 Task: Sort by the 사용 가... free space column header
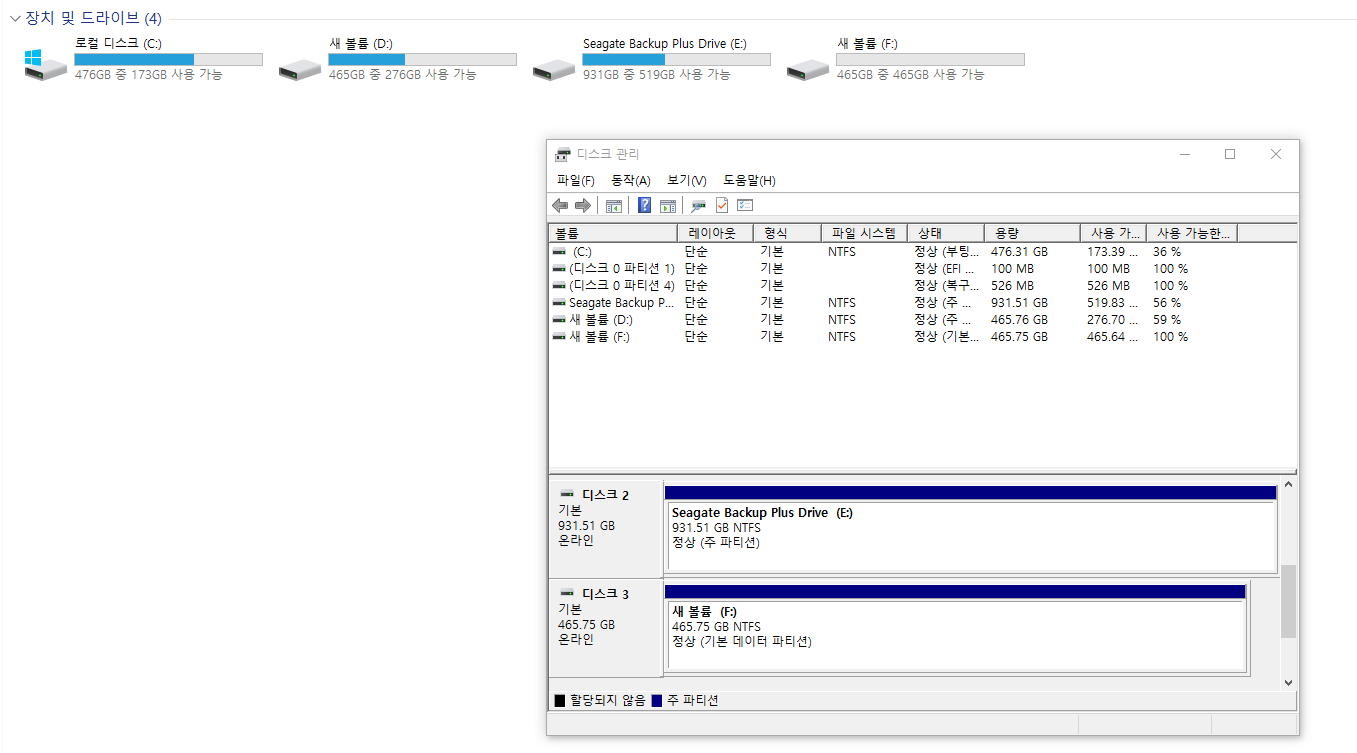click(1113, 233)
